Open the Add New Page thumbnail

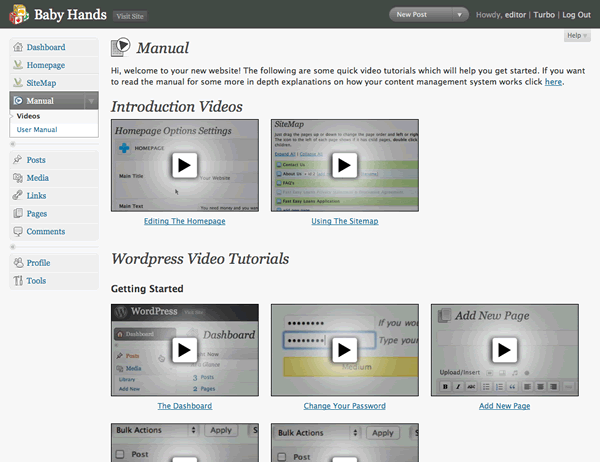point(505,350)
